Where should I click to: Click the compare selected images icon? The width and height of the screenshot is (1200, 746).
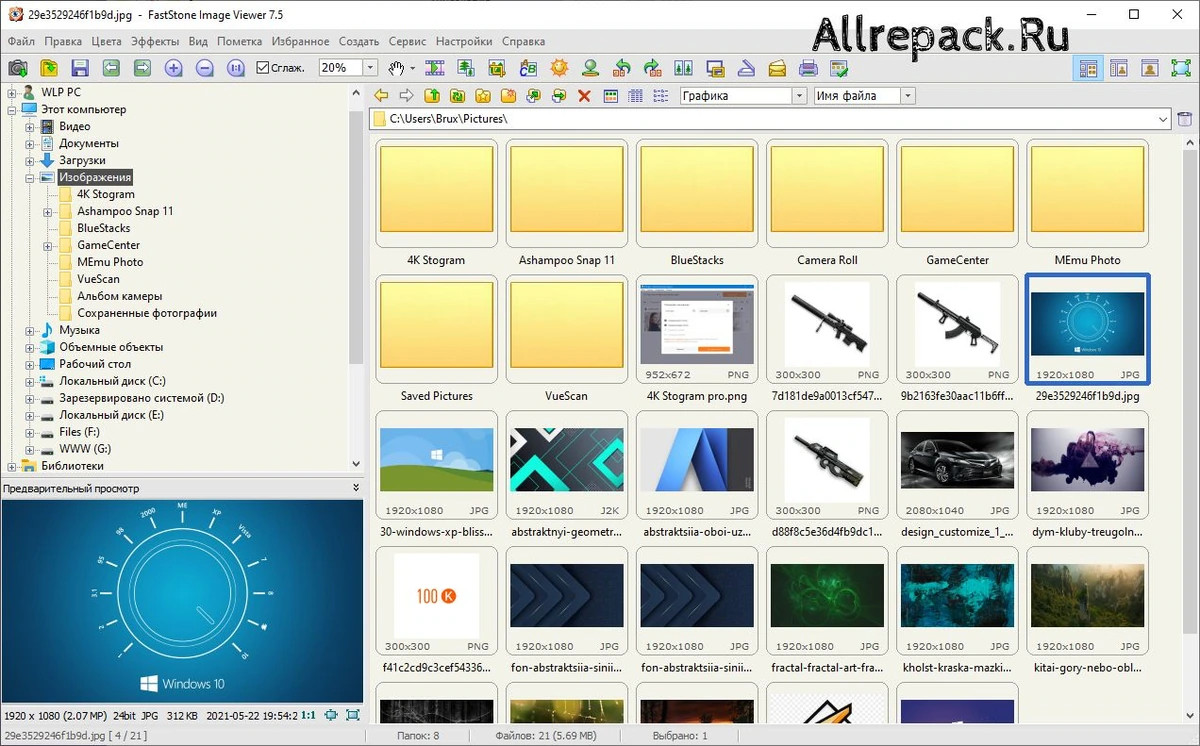684,68
